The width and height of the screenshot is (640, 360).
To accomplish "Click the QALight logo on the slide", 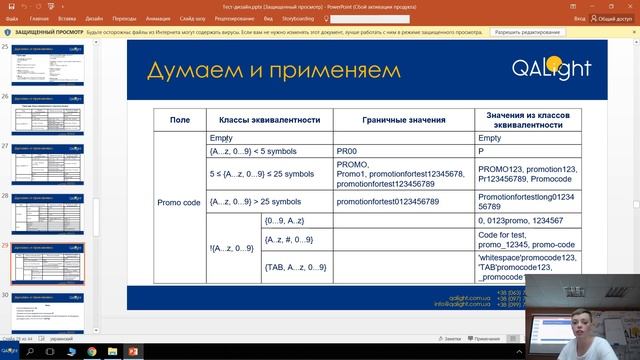I will point(551,68).
